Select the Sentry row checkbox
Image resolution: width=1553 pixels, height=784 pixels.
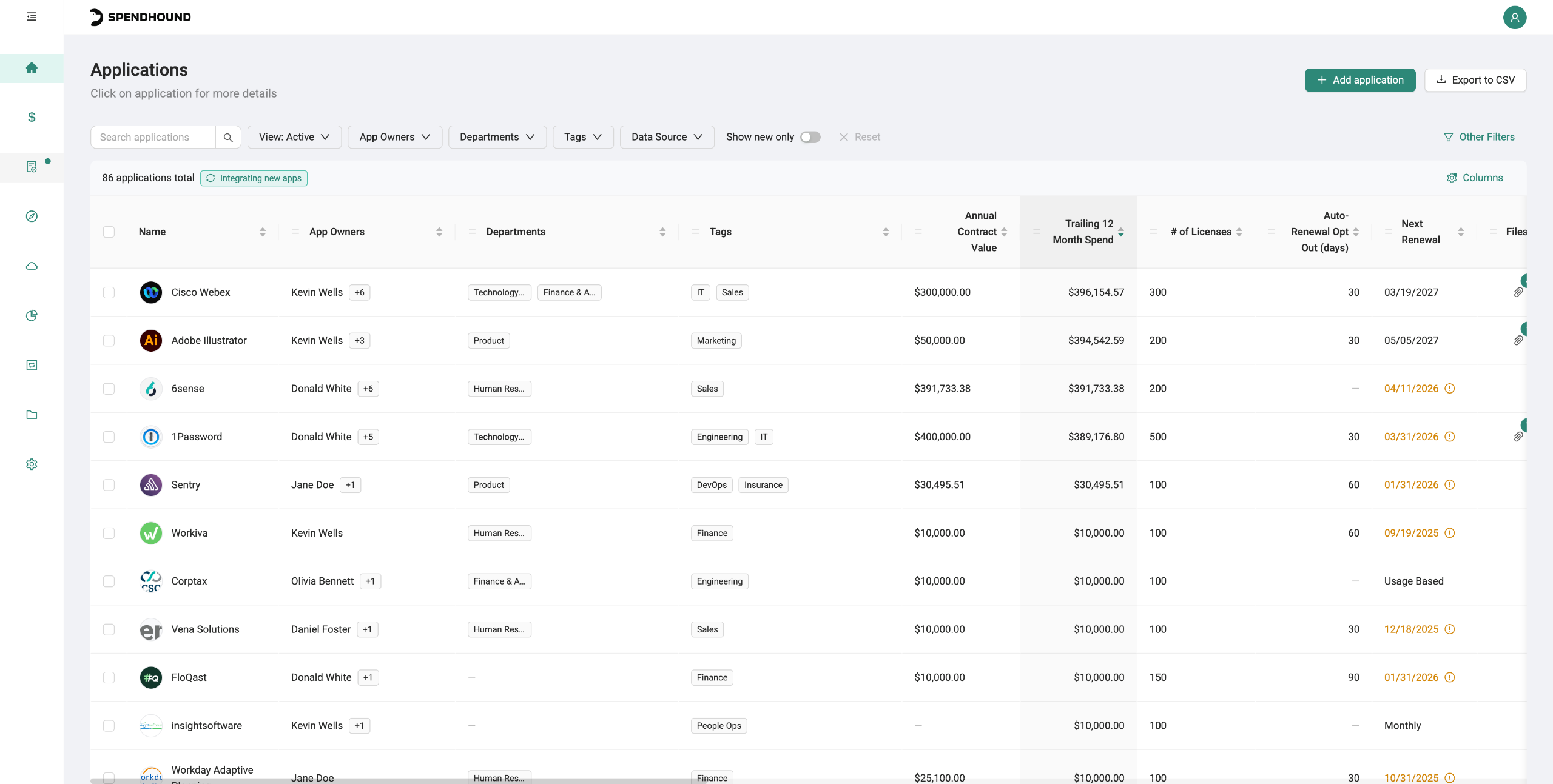click(109, 485)
